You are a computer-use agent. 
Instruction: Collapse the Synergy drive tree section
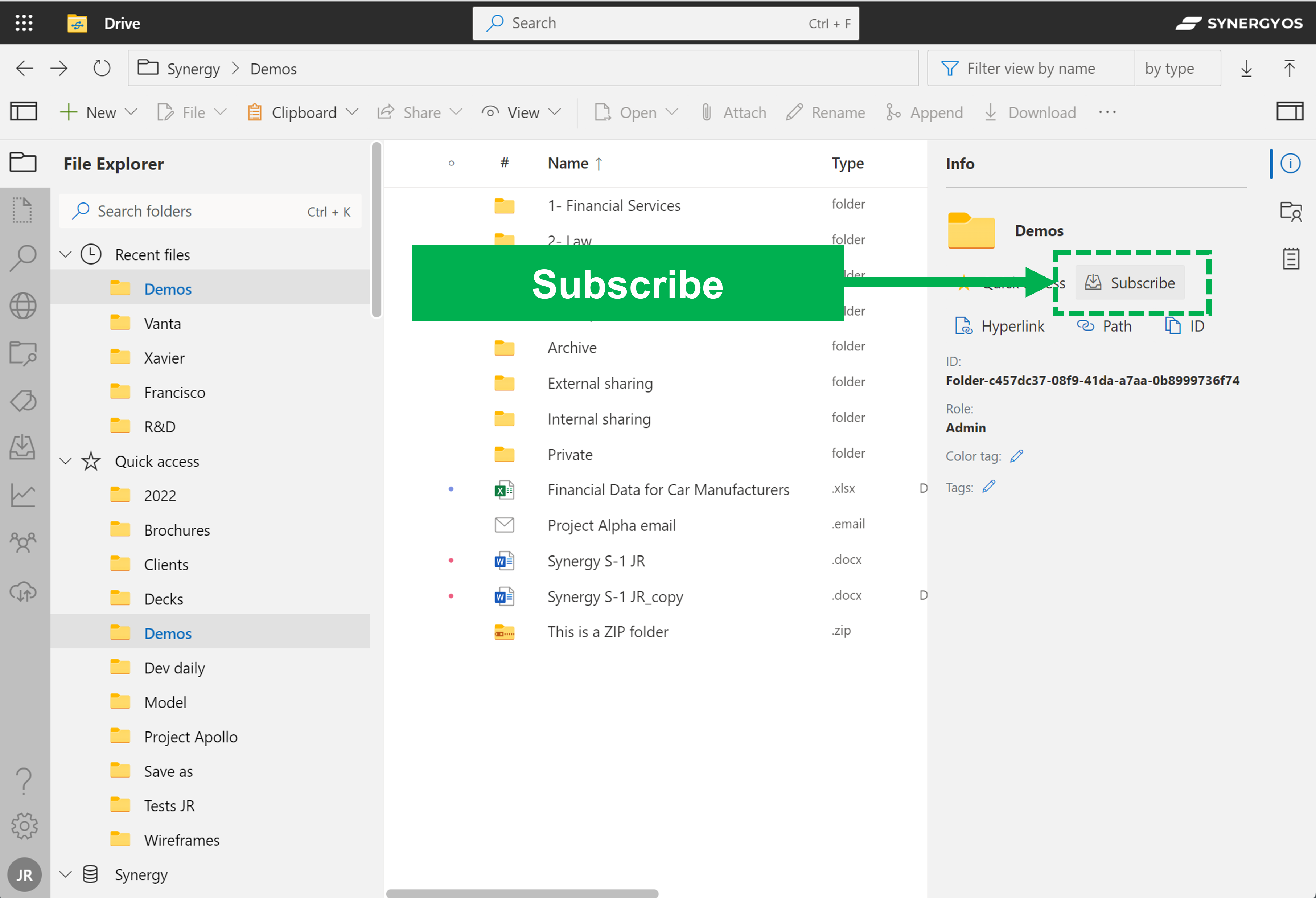pyautogui.click(x=66, y=874)
